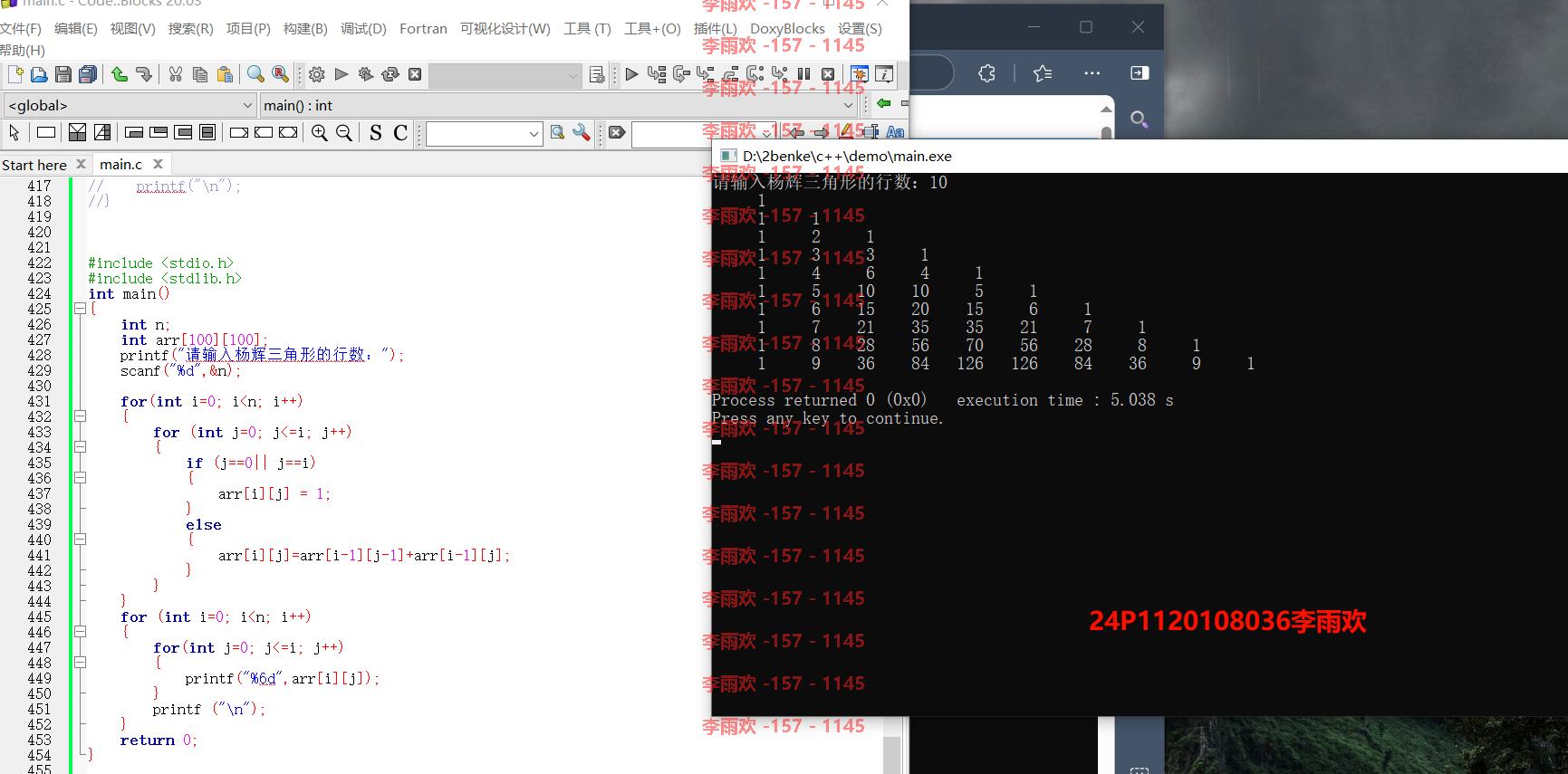Open Find with the magnifier icon
Screen dimensions: 1568x774
(x=256, y=74)
